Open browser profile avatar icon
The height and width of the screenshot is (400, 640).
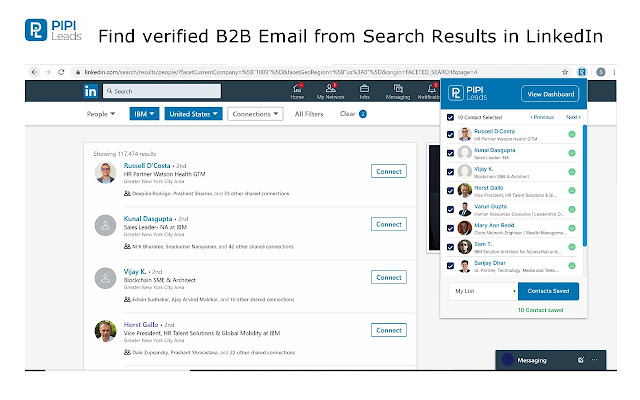[601, 72]
